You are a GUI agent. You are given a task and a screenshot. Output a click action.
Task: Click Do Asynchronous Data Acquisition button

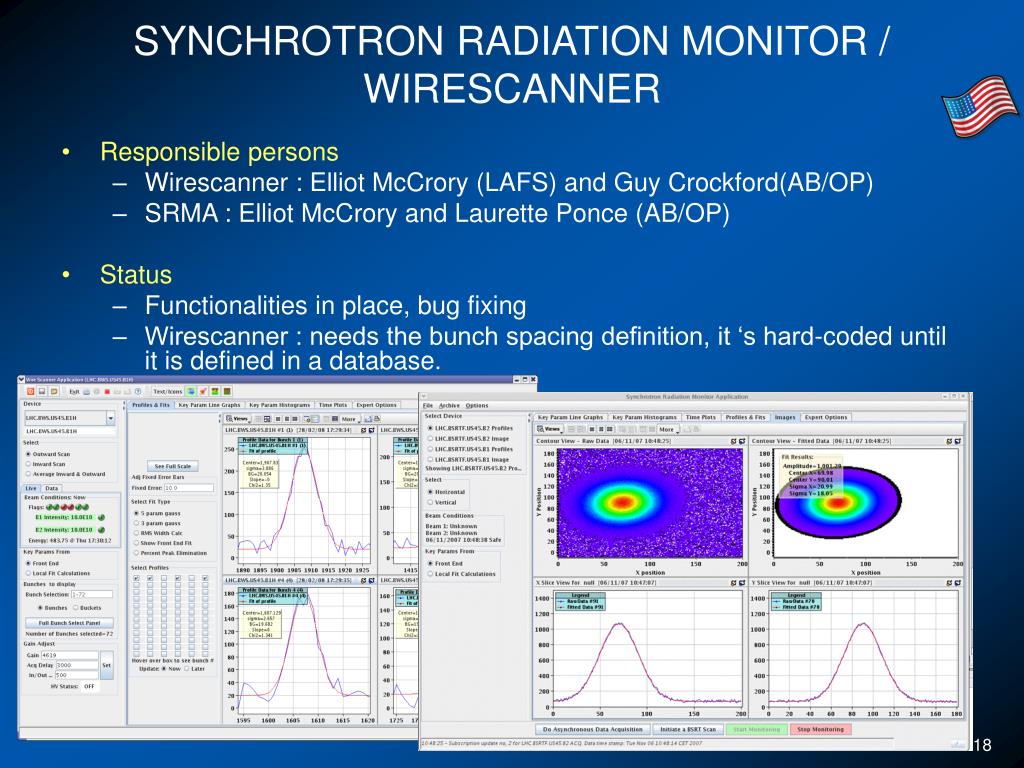coord(593,729)
